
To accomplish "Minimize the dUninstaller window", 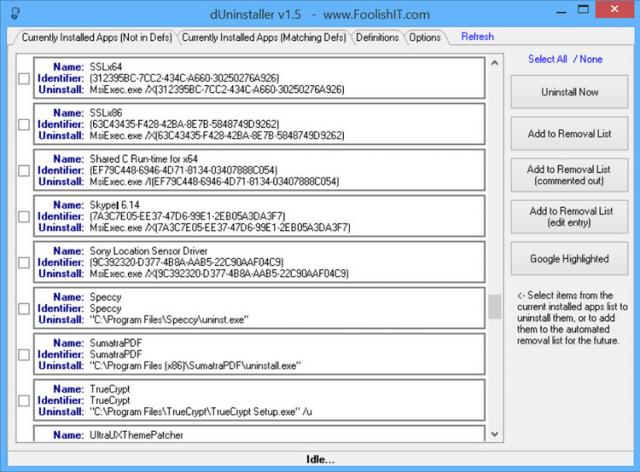I will pyautogui.click(x=562, y=12).
